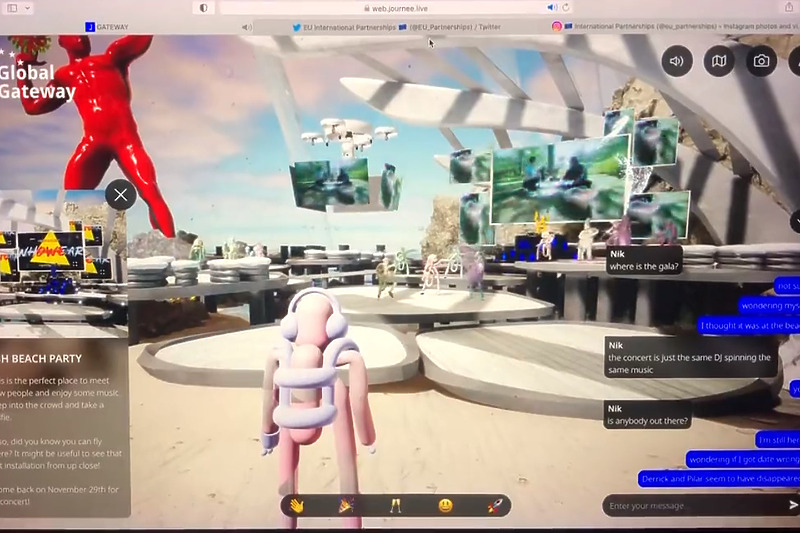This screenshot has width=800, height=533.
Task: Click the Safari share button
Action: coord(788,8)
